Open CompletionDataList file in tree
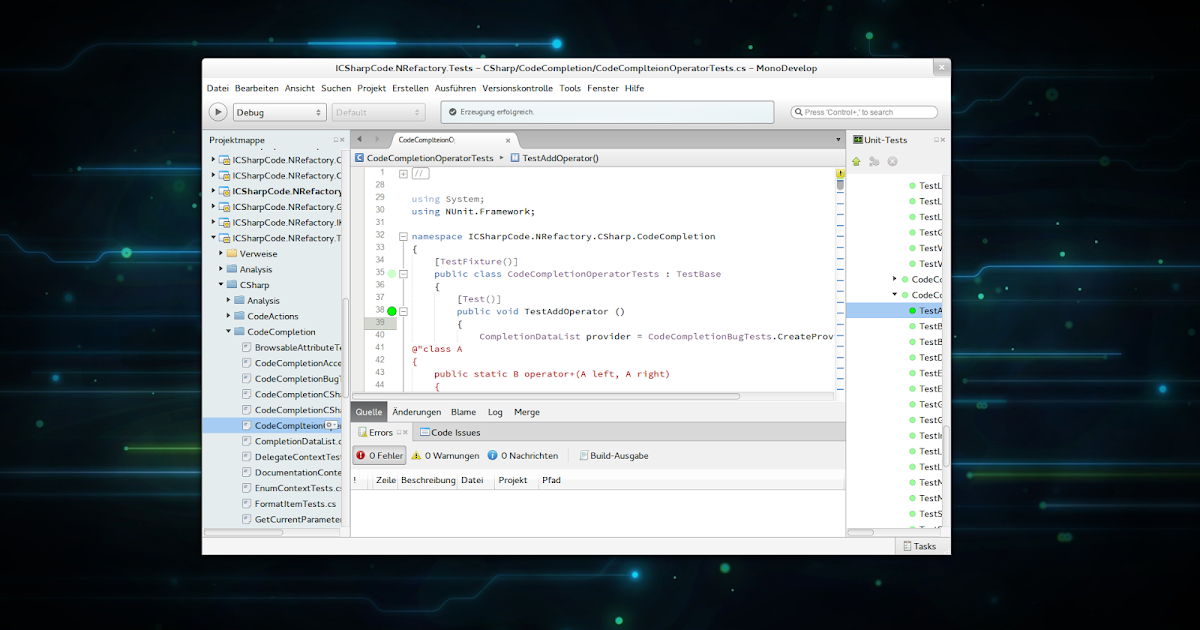Image resolution: width=1200 pixels, height=630 pixels. point(292,441)
